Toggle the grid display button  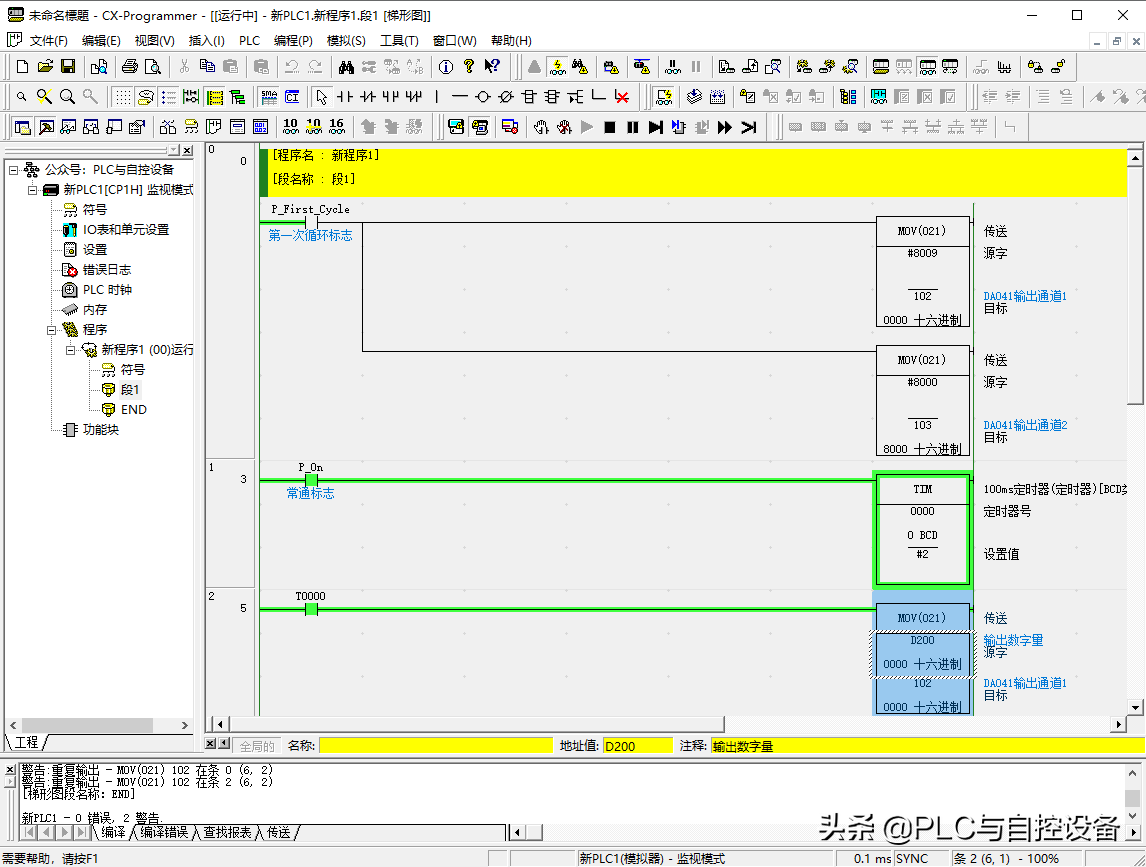click(x=122, y=97)
